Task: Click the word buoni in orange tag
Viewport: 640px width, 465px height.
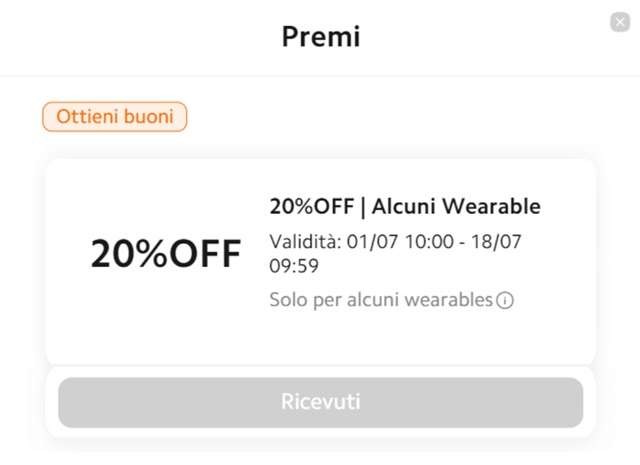Action: pyautogui.click(x=149, y=117)
